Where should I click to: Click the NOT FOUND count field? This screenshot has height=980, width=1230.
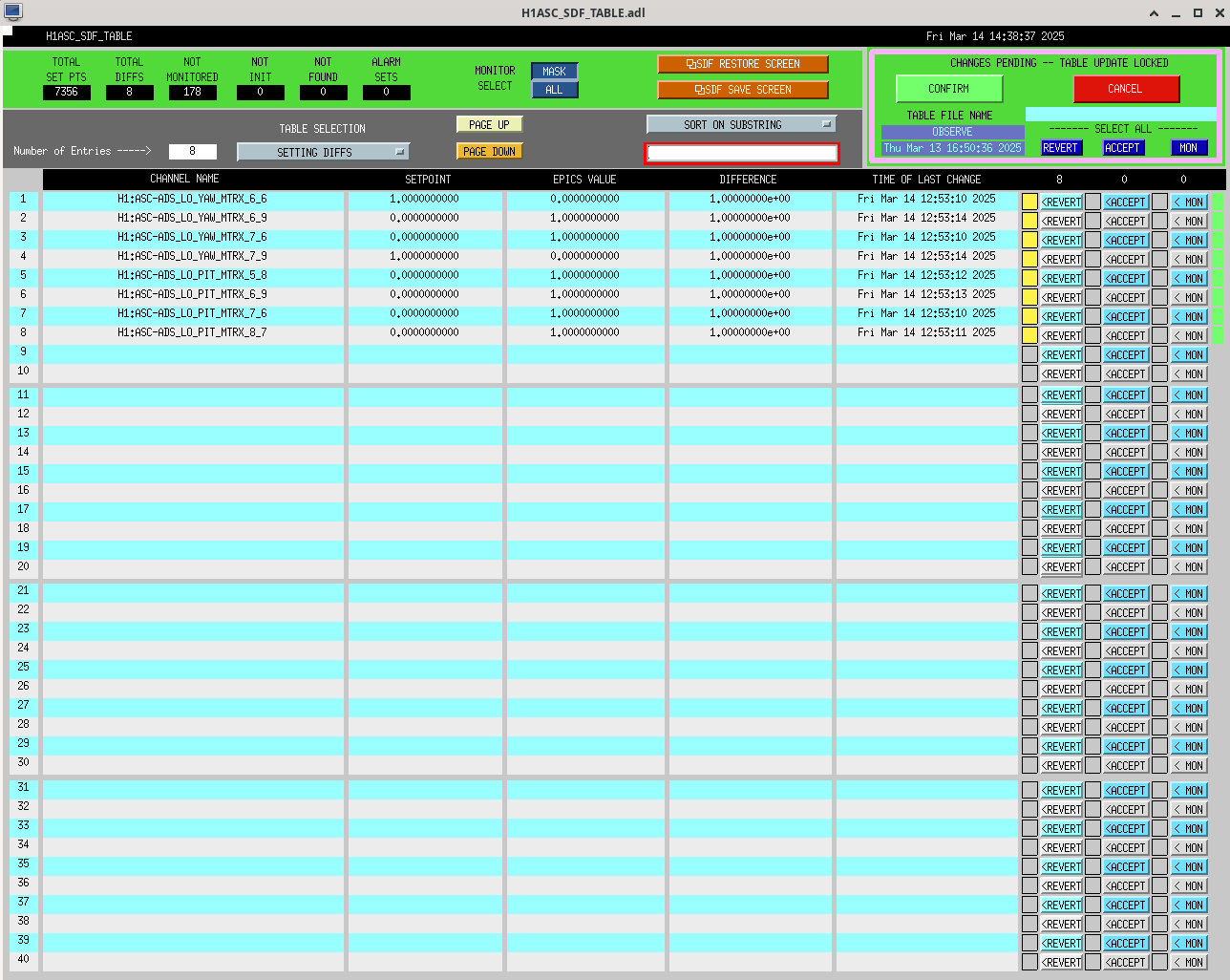pyautogui.click(x=323, y=93)
